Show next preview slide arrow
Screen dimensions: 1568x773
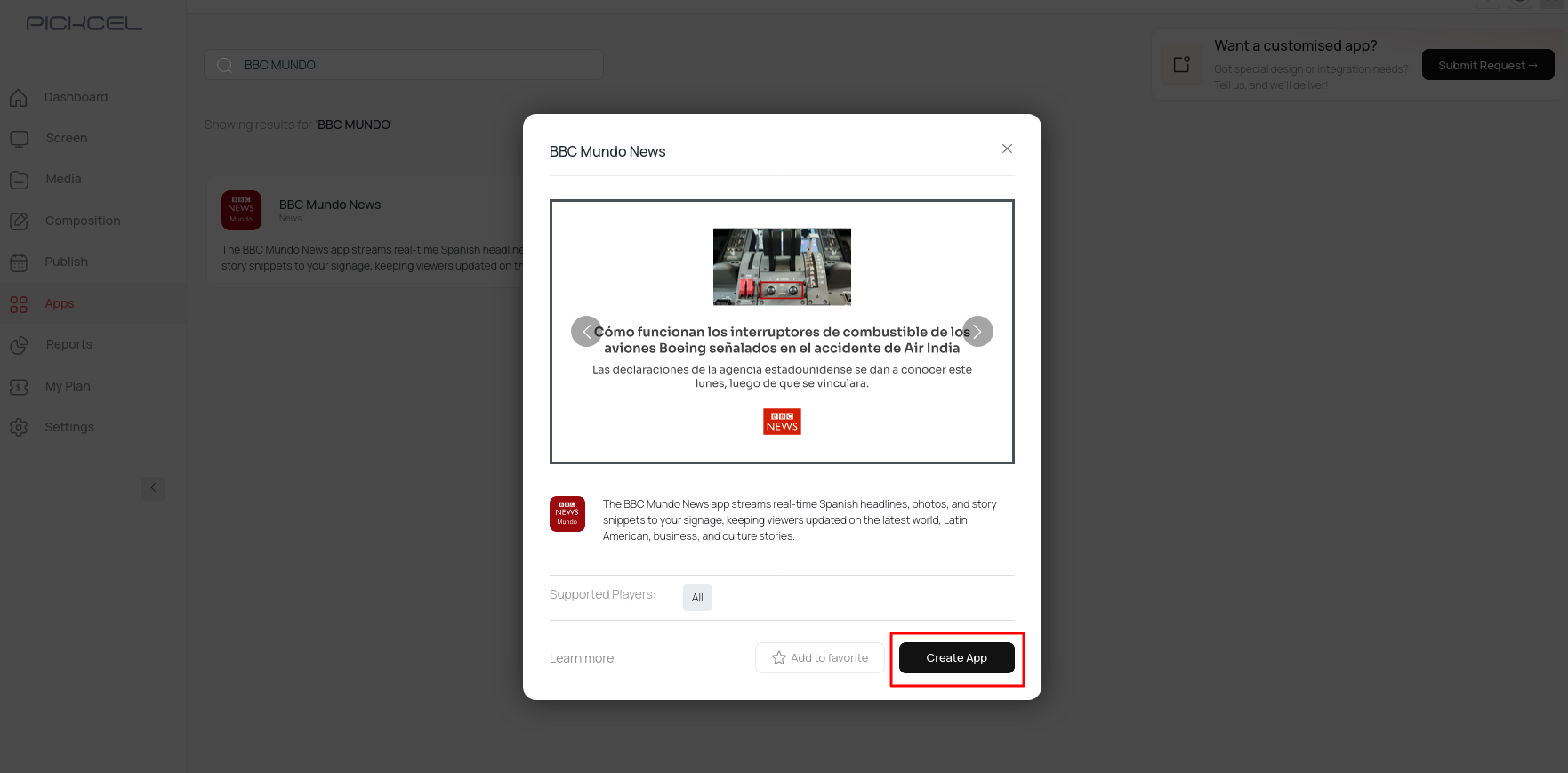pos(977,332)
